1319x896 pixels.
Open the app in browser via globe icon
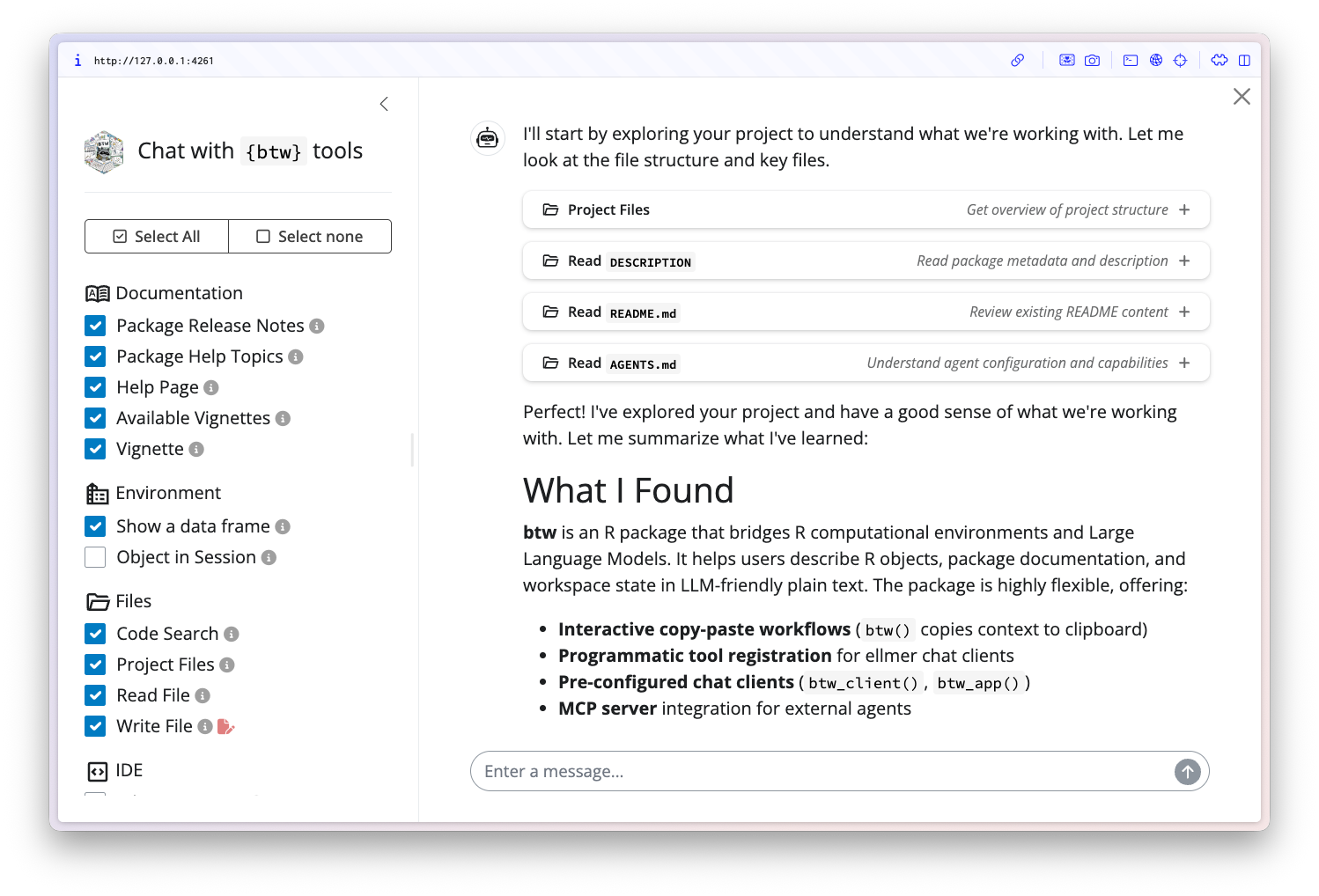pyautogui.click(x=1156, y=61)
